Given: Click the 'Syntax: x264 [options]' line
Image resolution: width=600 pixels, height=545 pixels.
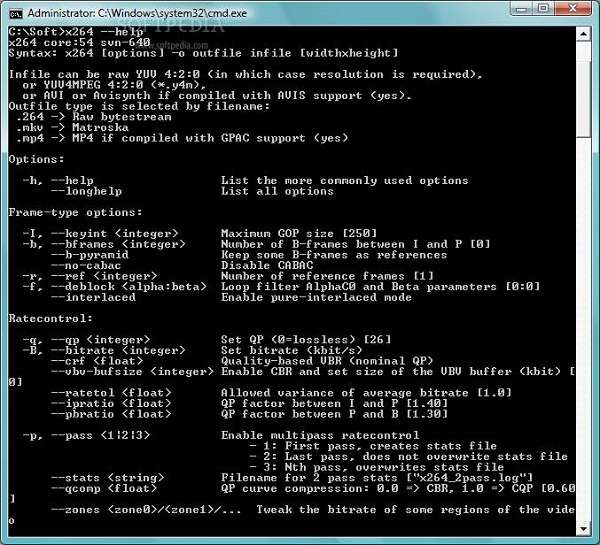Looking at the screenshot, I should pos(203,53).
